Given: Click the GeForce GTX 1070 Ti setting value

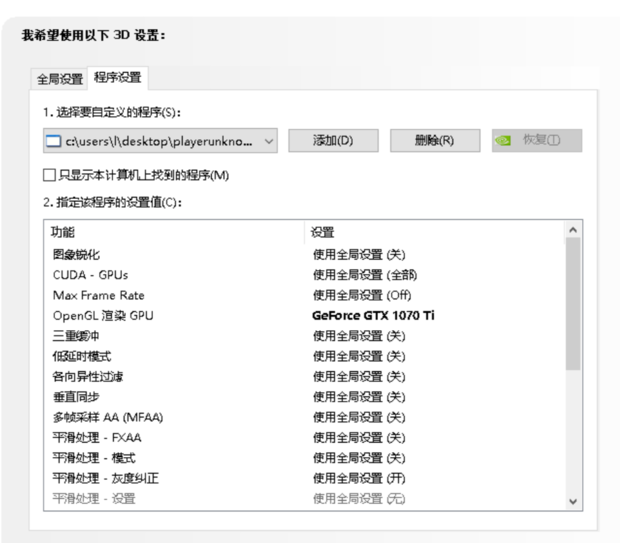Looking at the screenshot, I should click(373, 316).
